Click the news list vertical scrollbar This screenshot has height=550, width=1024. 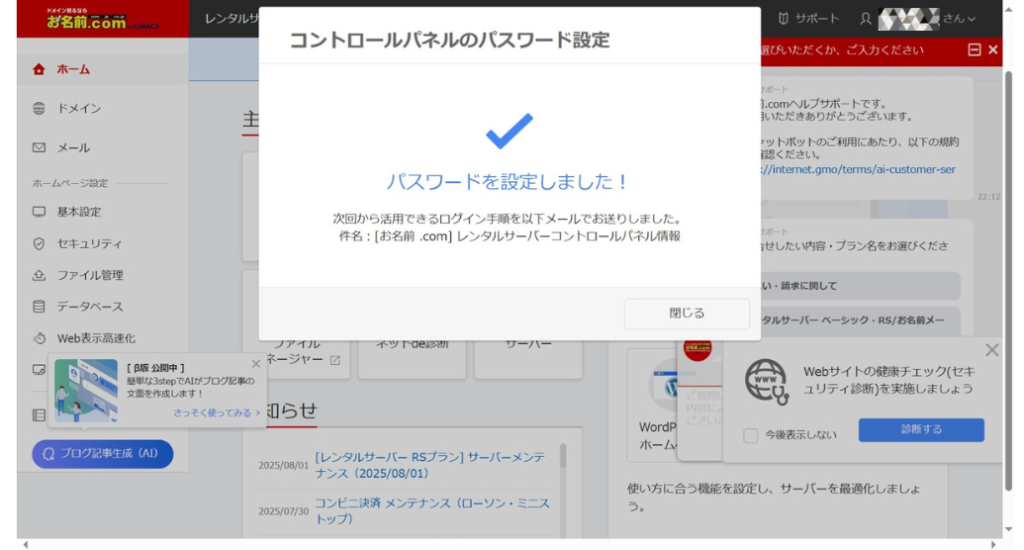(x=562, y=458)
